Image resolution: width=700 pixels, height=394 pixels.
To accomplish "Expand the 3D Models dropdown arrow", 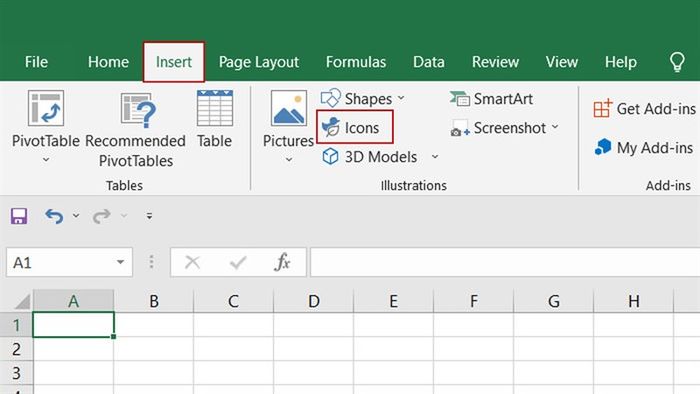I will point(435,157).
